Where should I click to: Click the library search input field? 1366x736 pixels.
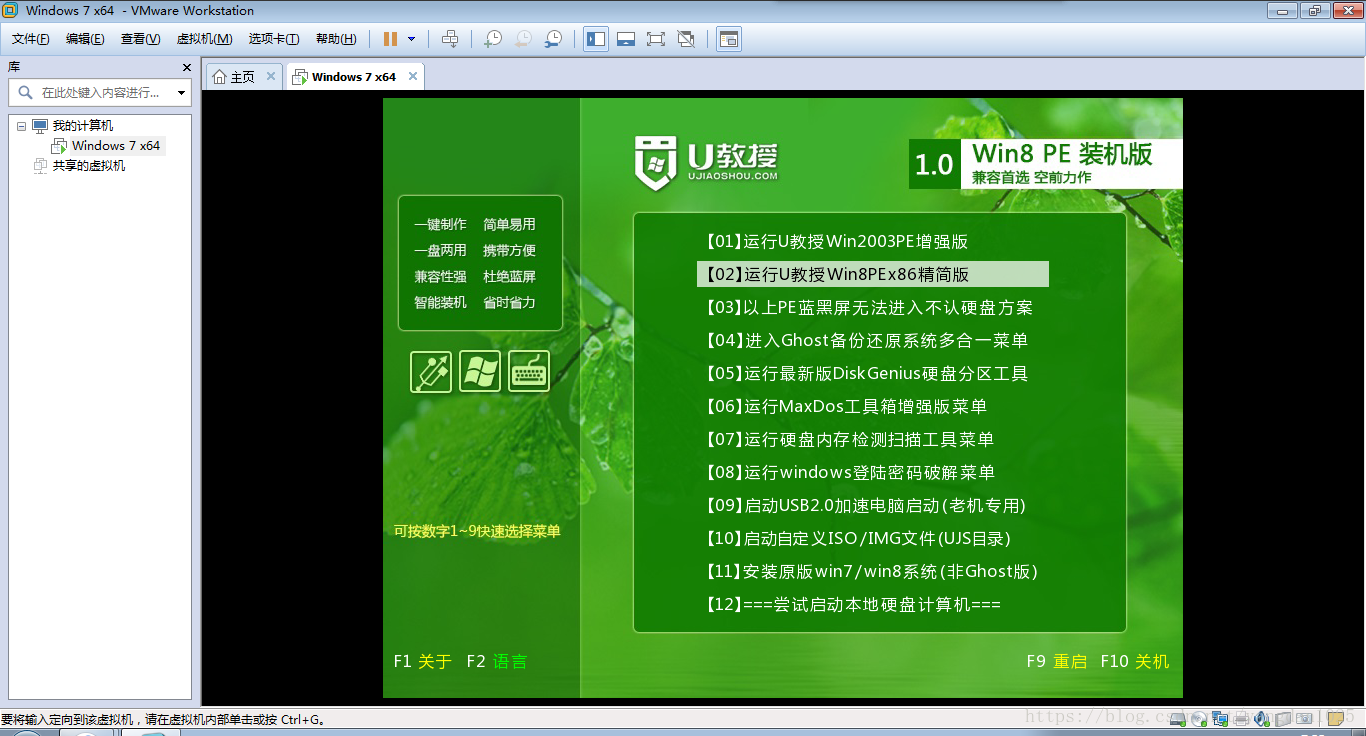click(x=100, y=93)
